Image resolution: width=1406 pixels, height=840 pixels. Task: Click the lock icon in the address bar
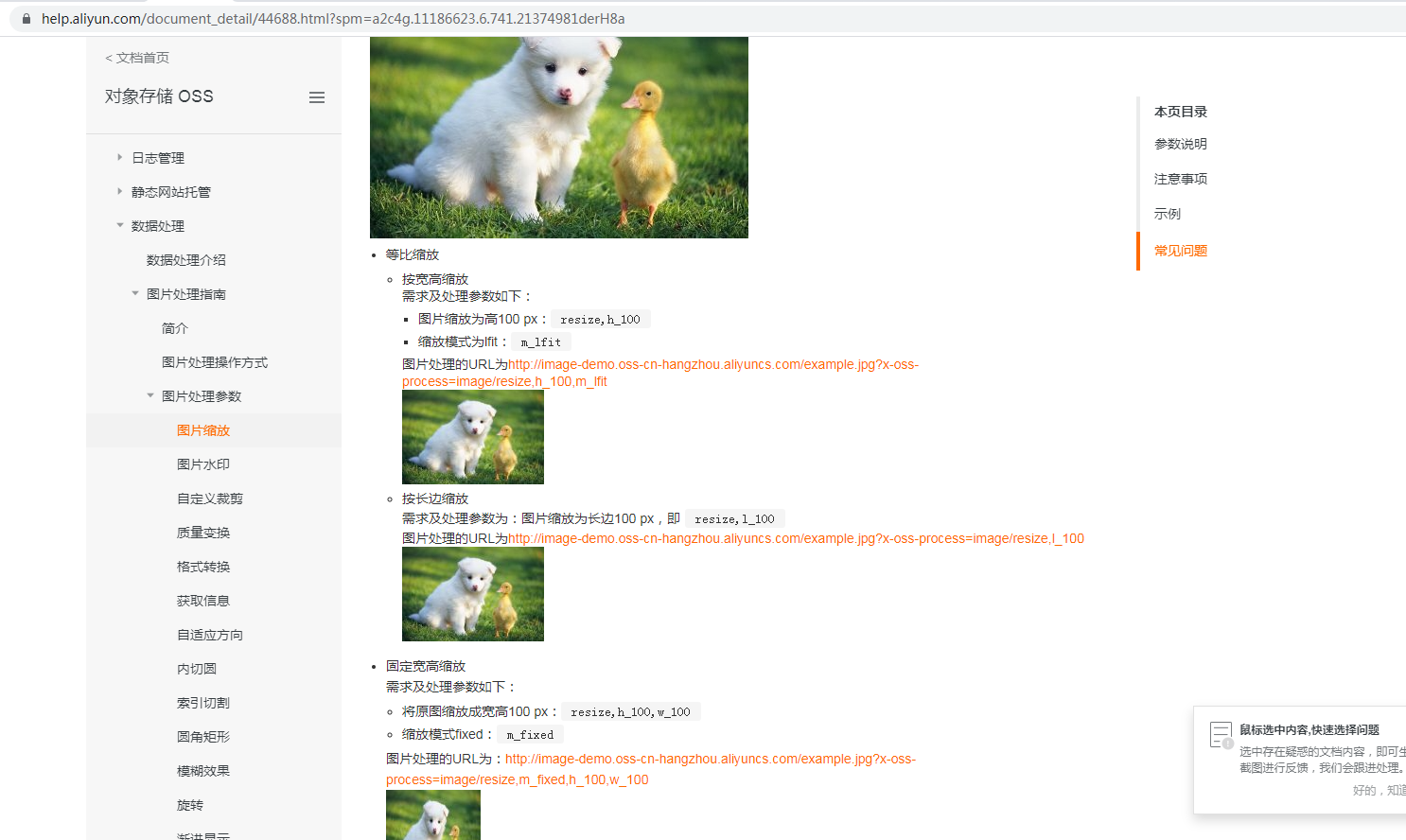coord(26,19)
